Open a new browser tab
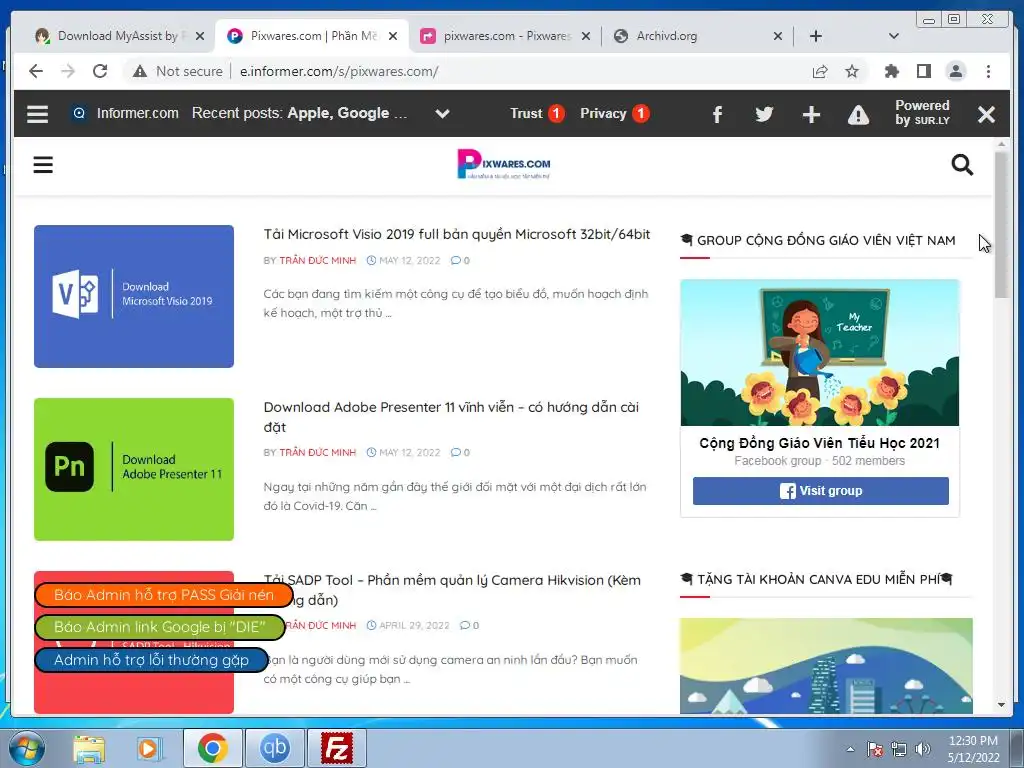Screen dimensions: 1024x768 (816, 36)
